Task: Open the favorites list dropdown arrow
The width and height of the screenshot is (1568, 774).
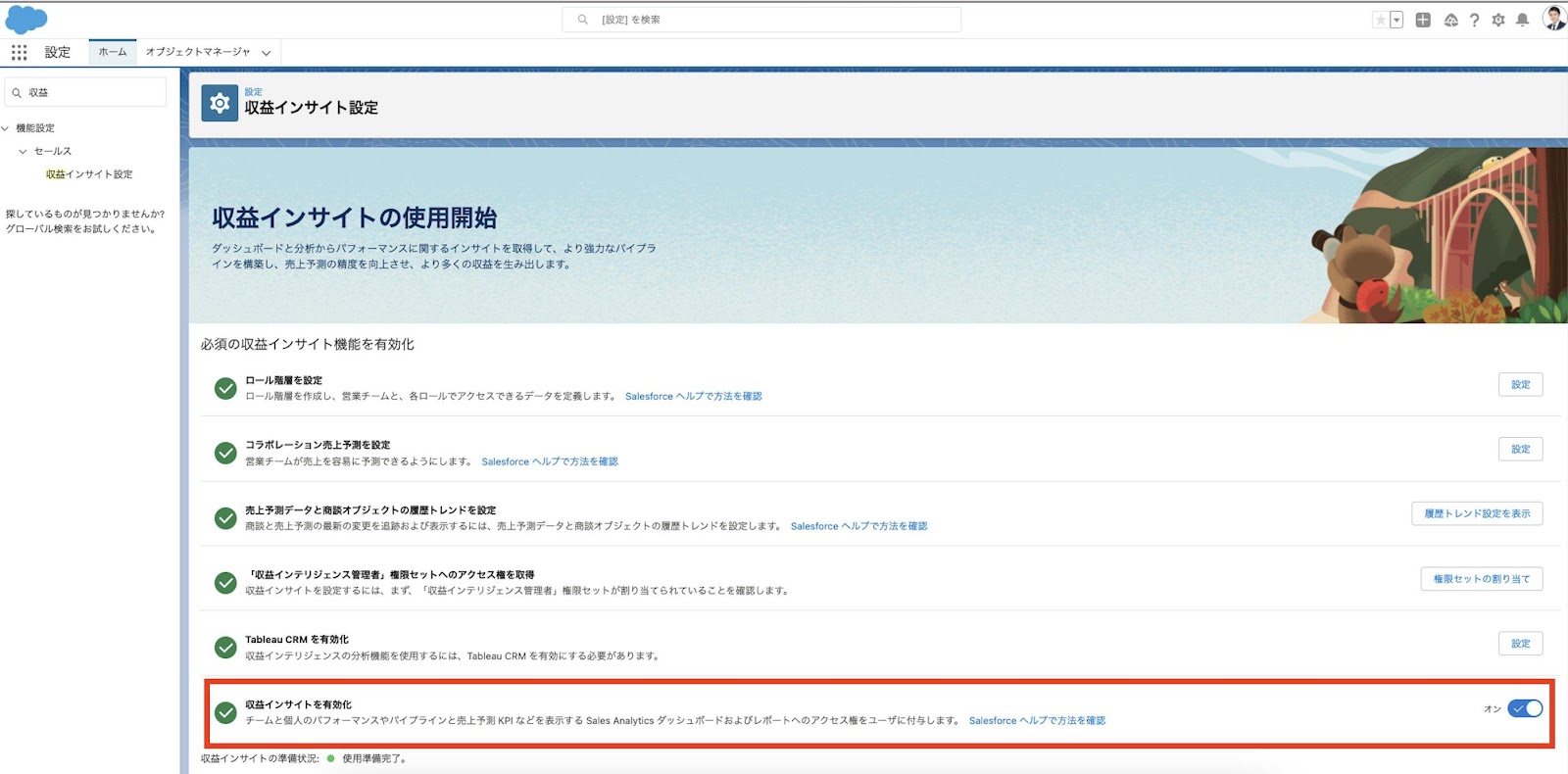Action: (1396, 20)
